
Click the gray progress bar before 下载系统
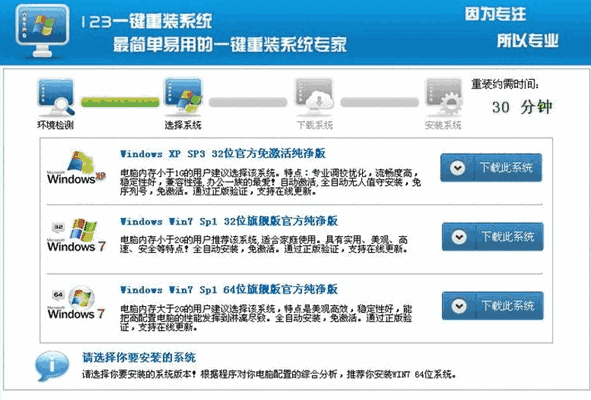pyautogui.click(x=248, y=102)
